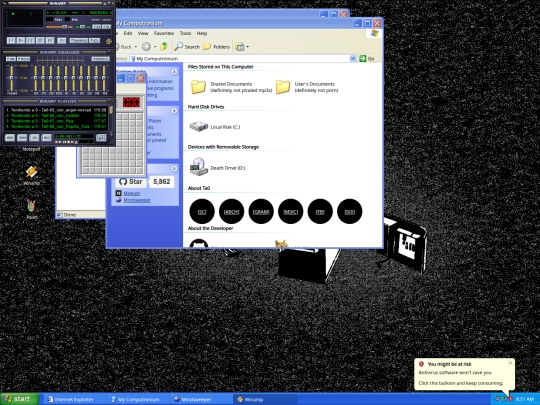The height and width of the screenshot is (405, 540).
Task: Open Shared Documents folder
Action: (x=231, y=87)
